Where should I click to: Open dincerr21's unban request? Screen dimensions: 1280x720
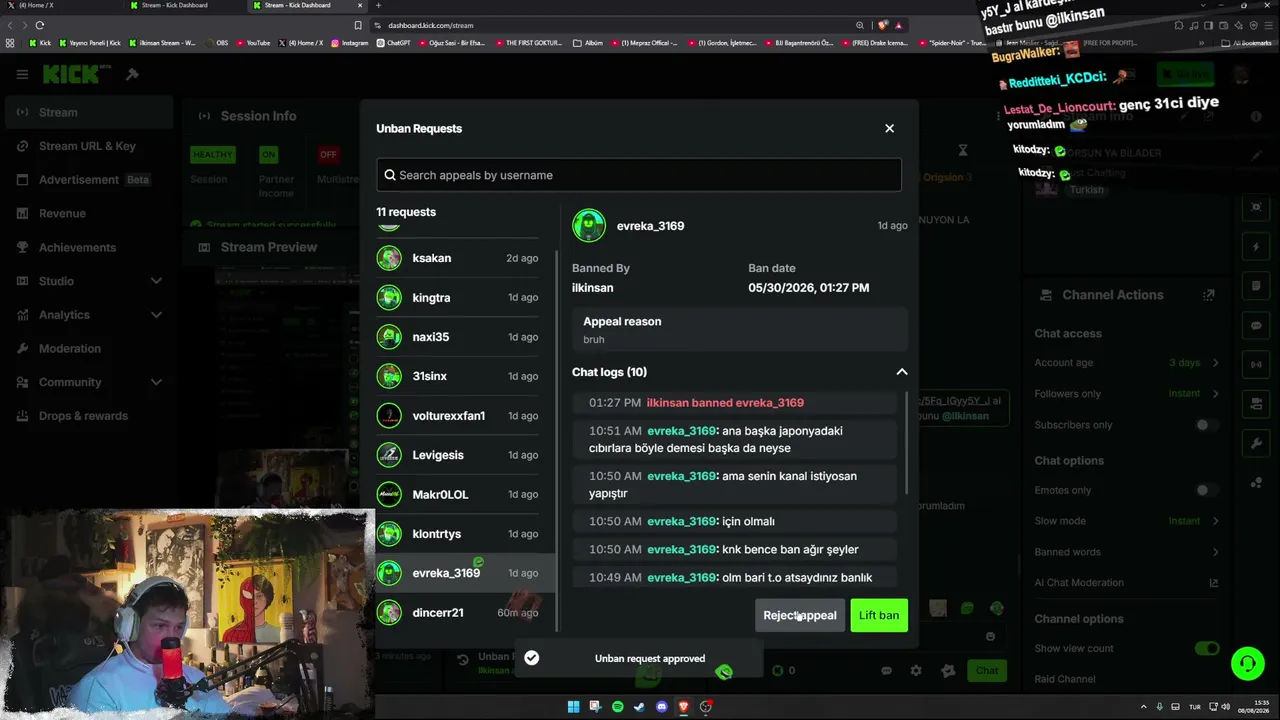click(460, 612)
